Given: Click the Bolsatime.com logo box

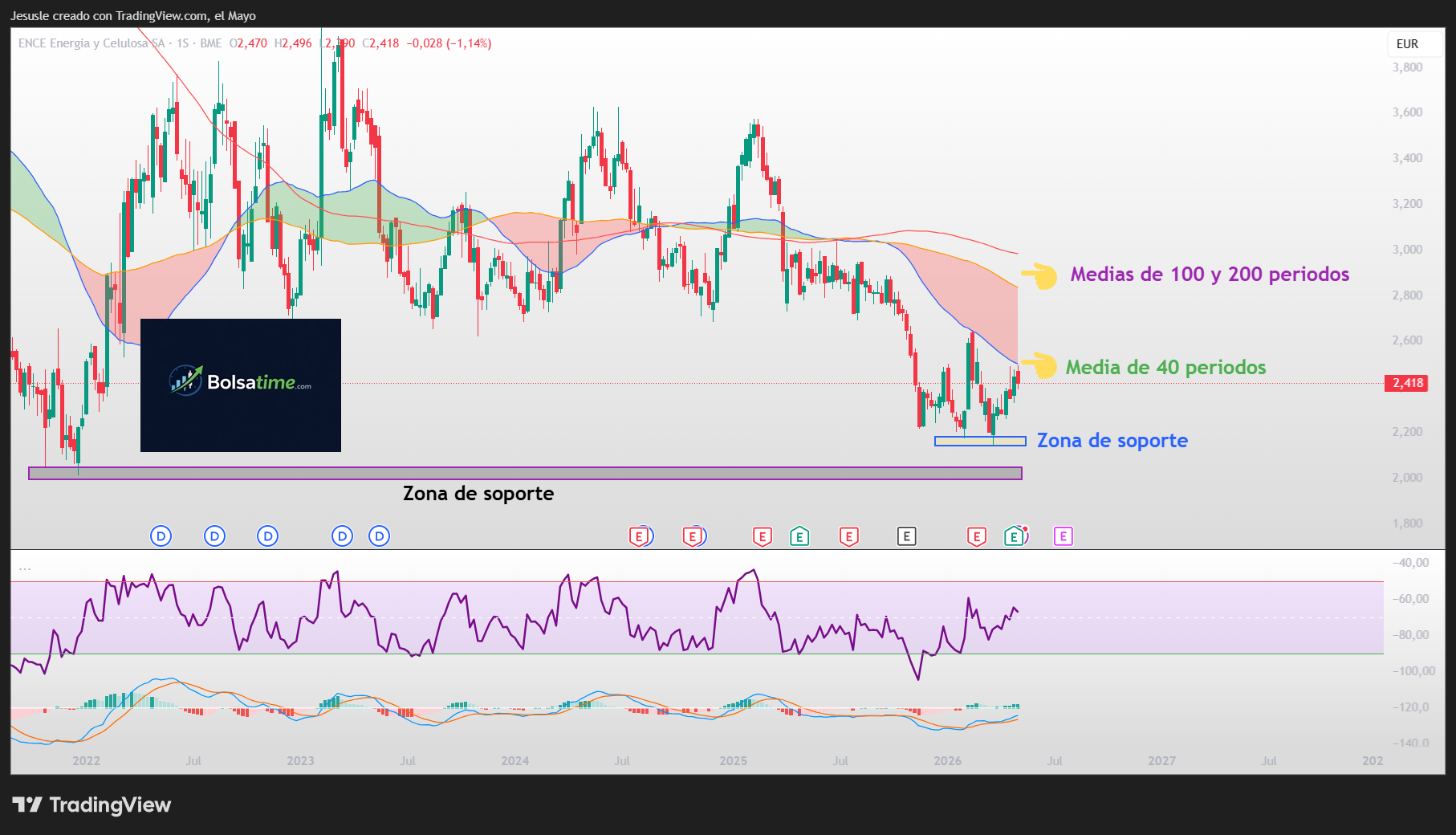Looking at the screenshot, I should click(x=241, y=385).
